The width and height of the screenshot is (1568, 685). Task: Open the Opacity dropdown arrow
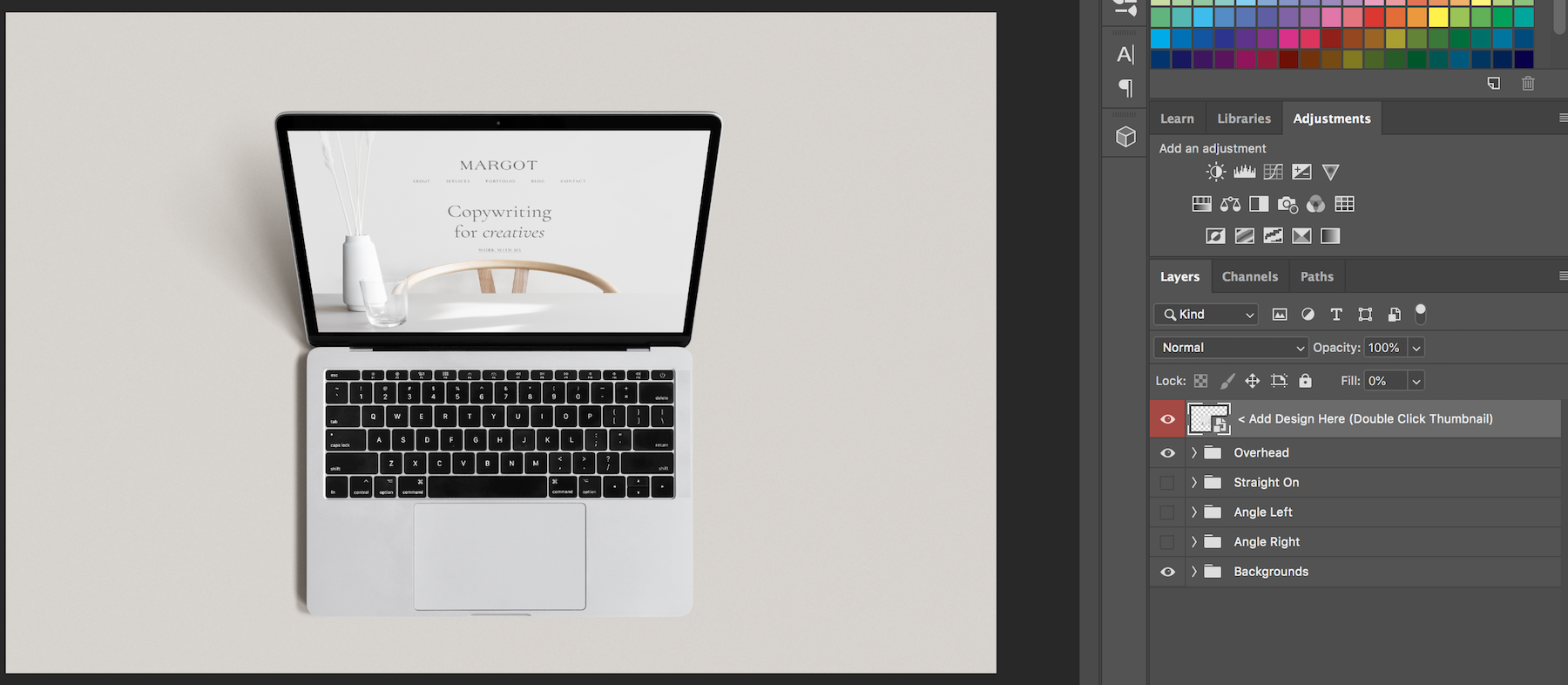1416,348
